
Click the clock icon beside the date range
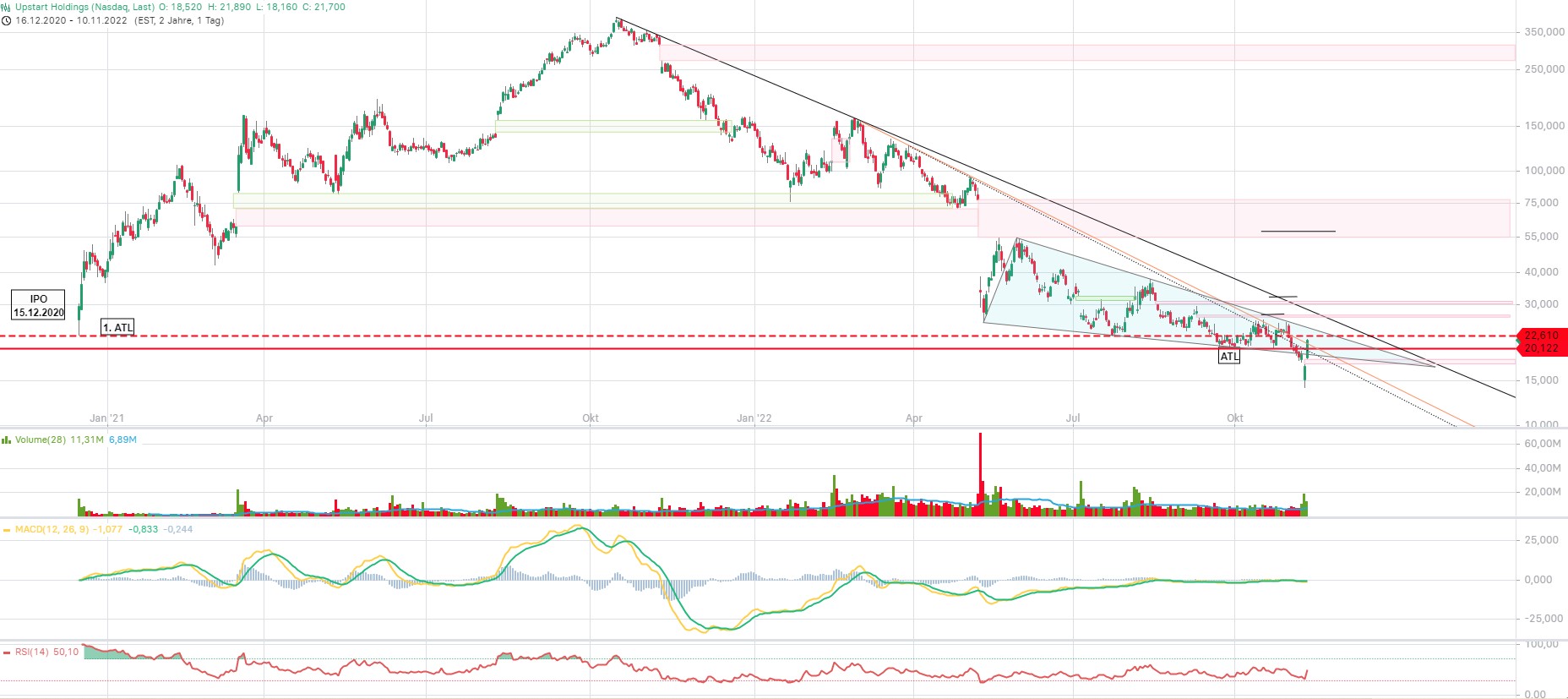[x=7, y=20]
